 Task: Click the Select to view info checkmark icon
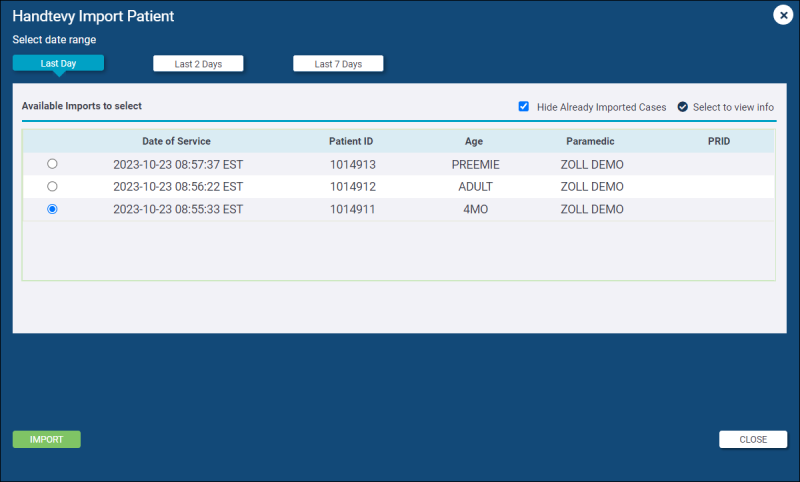tap(683, 107)
